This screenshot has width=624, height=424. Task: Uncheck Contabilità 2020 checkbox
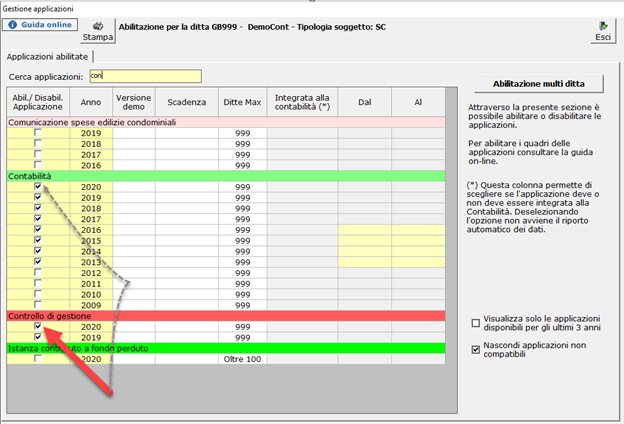point(38,186)
